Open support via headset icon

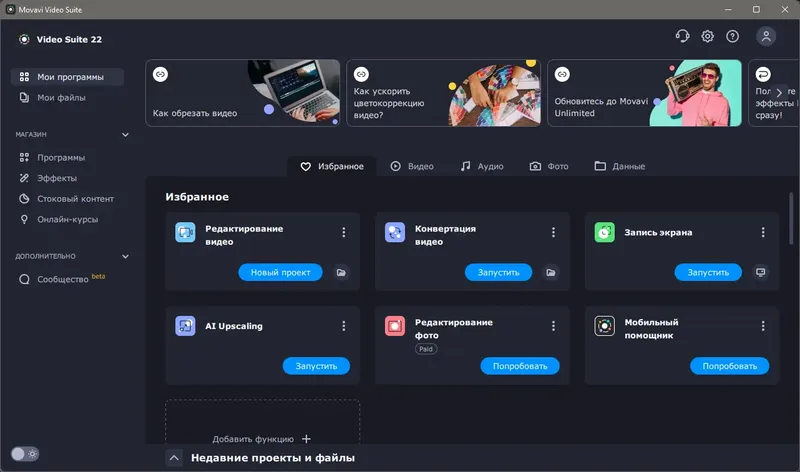[682, 36]
